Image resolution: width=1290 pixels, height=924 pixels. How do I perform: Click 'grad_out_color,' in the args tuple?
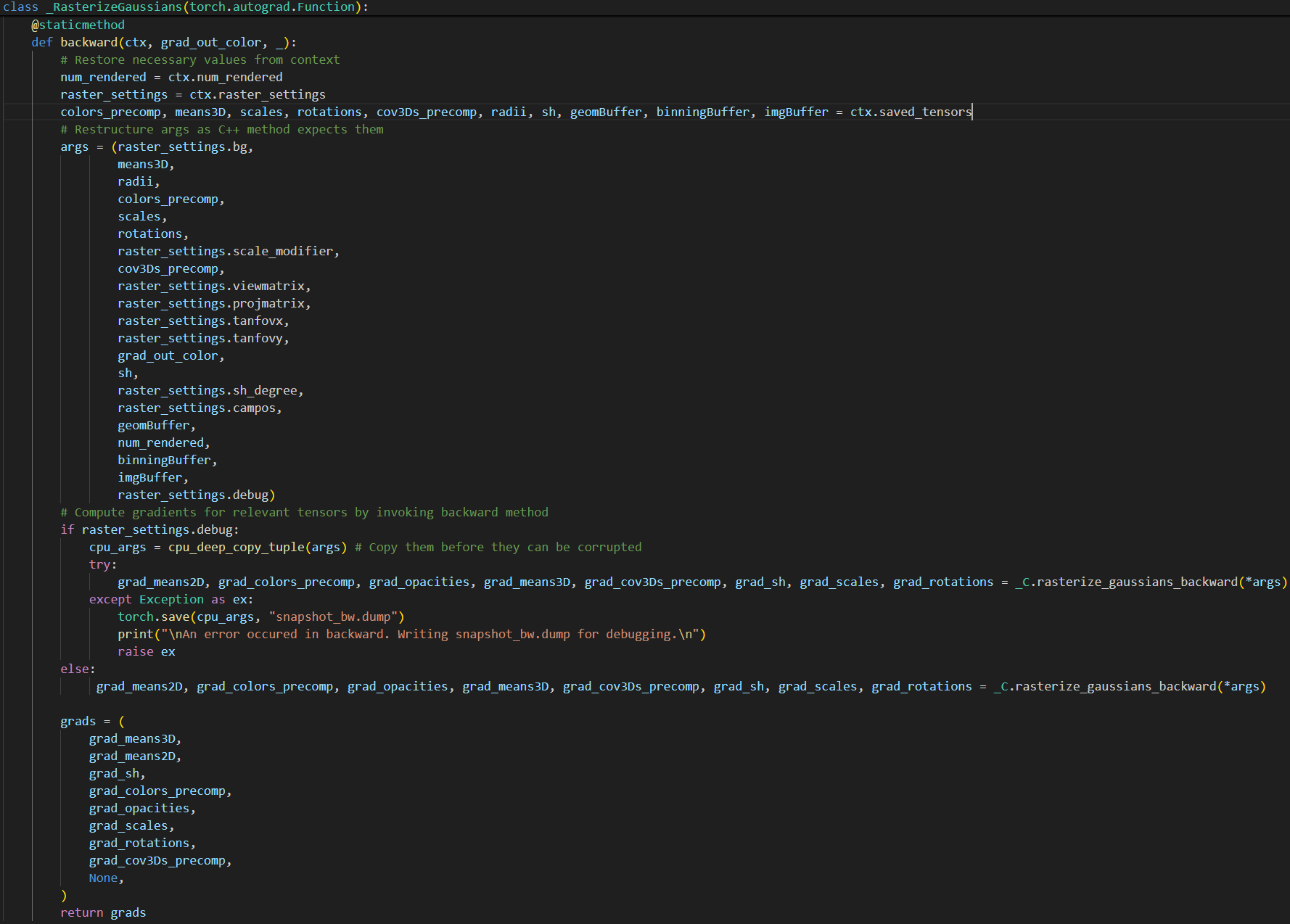click(x=171, y=355)
